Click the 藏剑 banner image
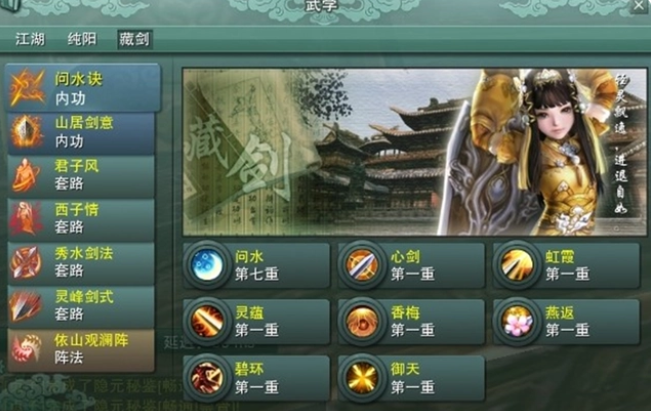This screenshot has height=411, width=651. click(415, 152)
